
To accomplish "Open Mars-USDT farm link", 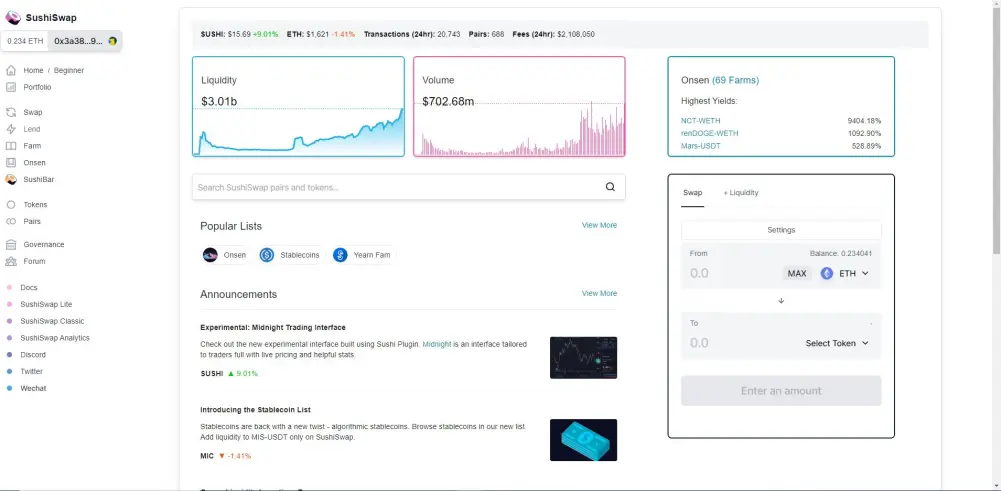I will point(701,146).
